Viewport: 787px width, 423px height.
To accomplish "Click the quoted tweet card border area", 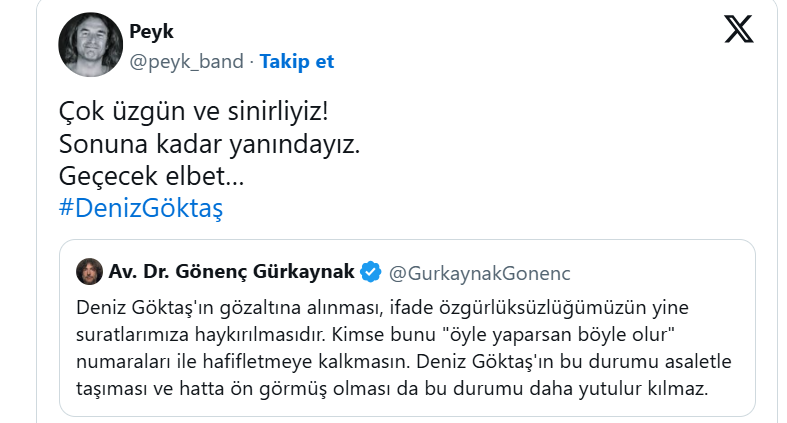I will [x=407, y=328].
